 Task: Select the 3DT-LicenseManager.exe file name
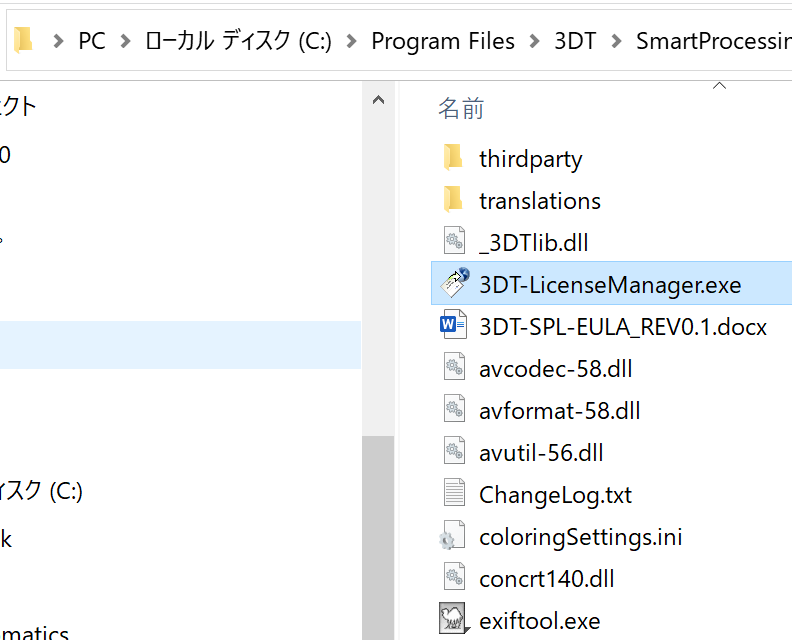610,285
